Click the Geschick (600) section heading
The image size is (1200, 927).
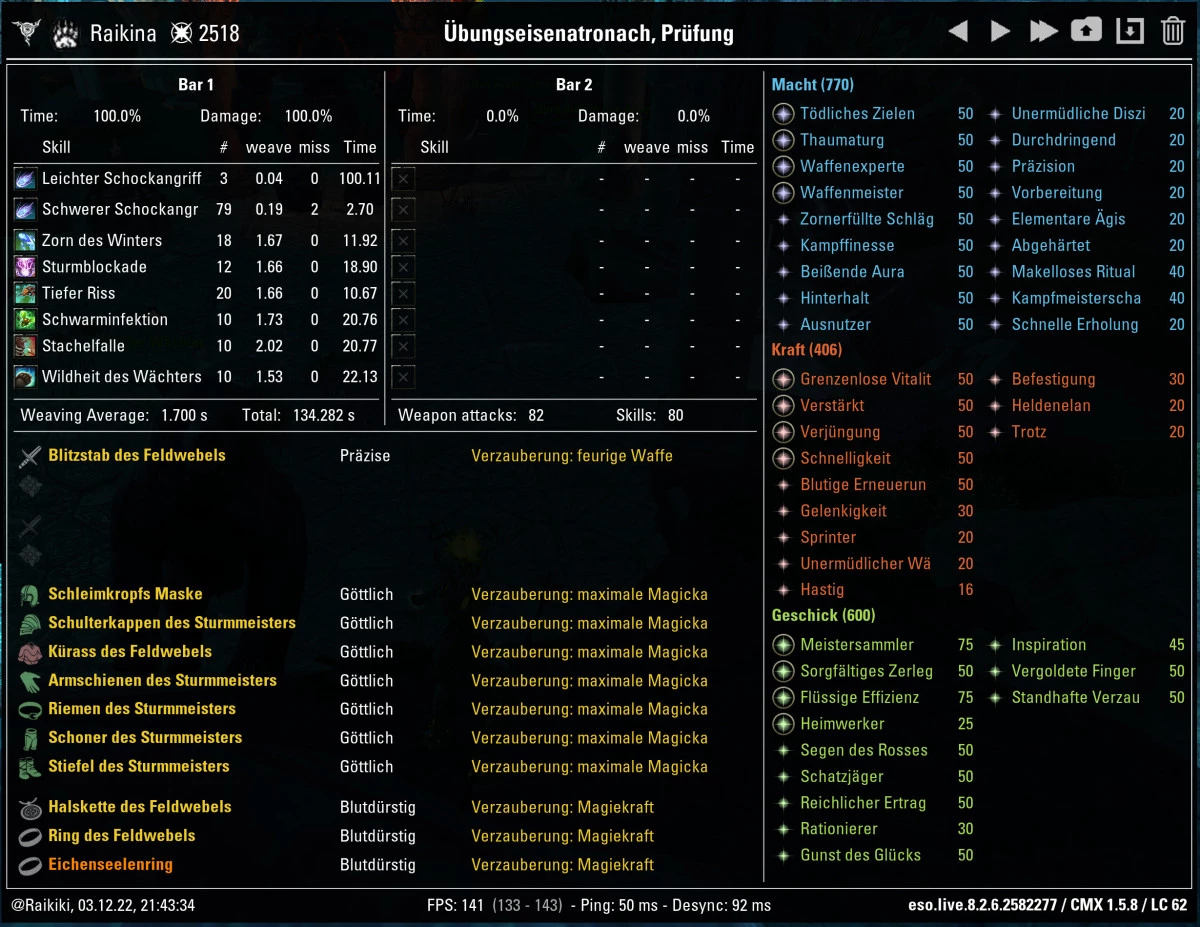823,615
